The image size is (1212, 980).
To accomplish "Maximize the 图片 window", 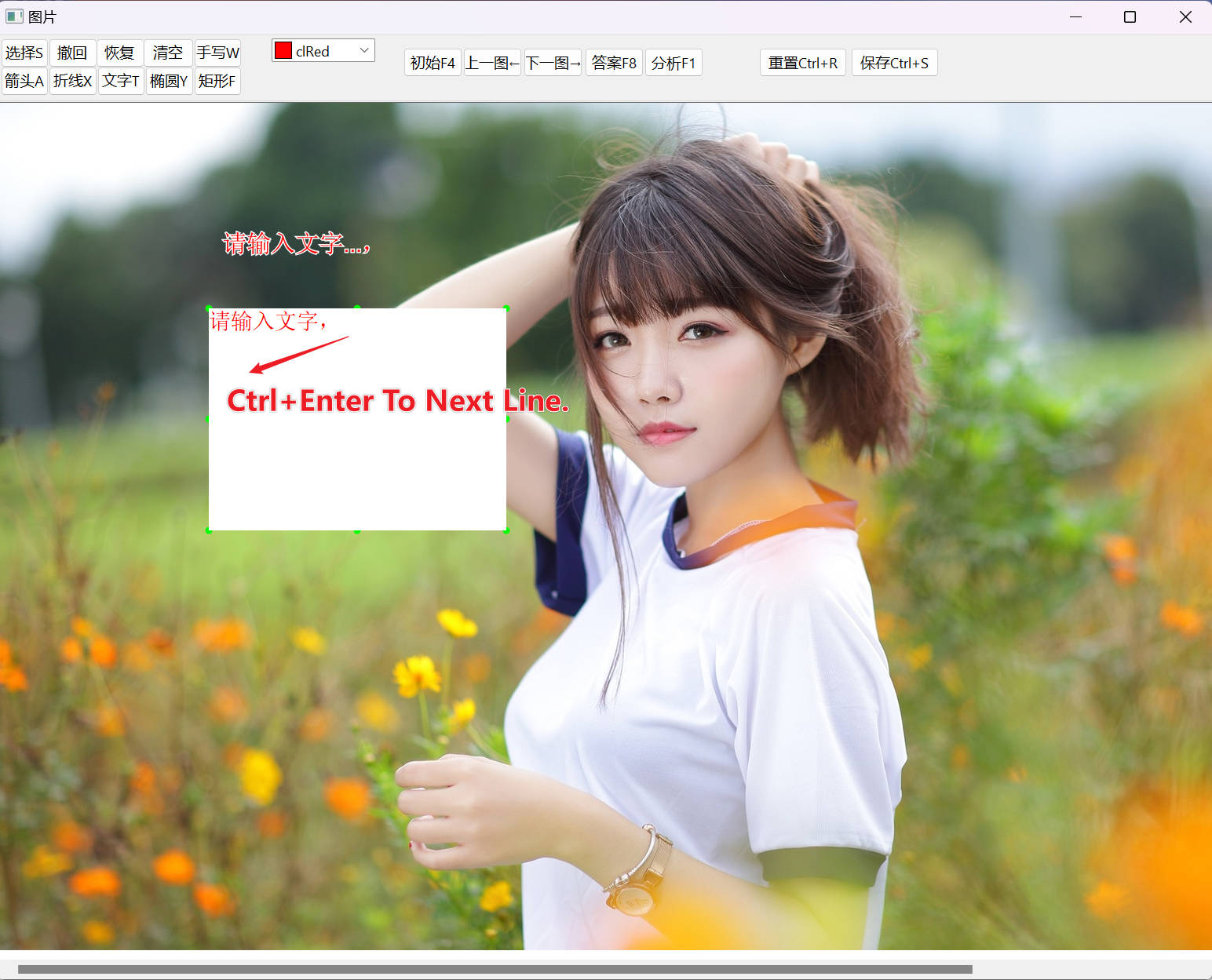I will (x=1130, y=16).
